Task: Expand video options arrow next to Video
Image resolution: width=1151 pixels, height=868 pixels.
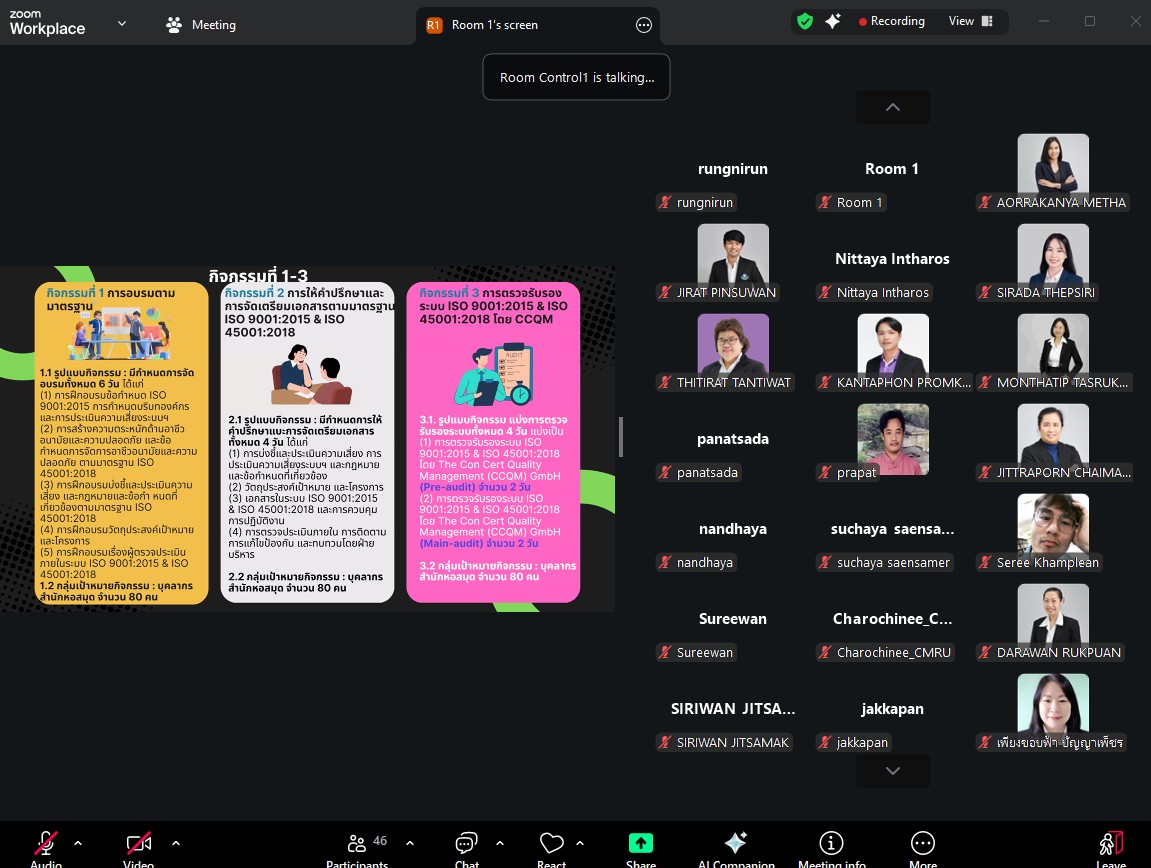Action: 176,843
